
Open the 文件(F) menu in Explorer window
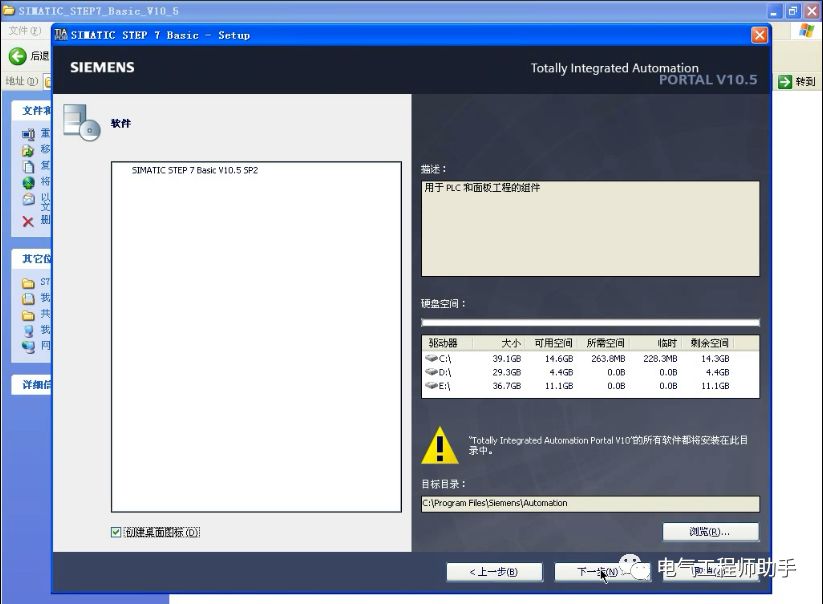pyautogui.click(x=25, y=30)
